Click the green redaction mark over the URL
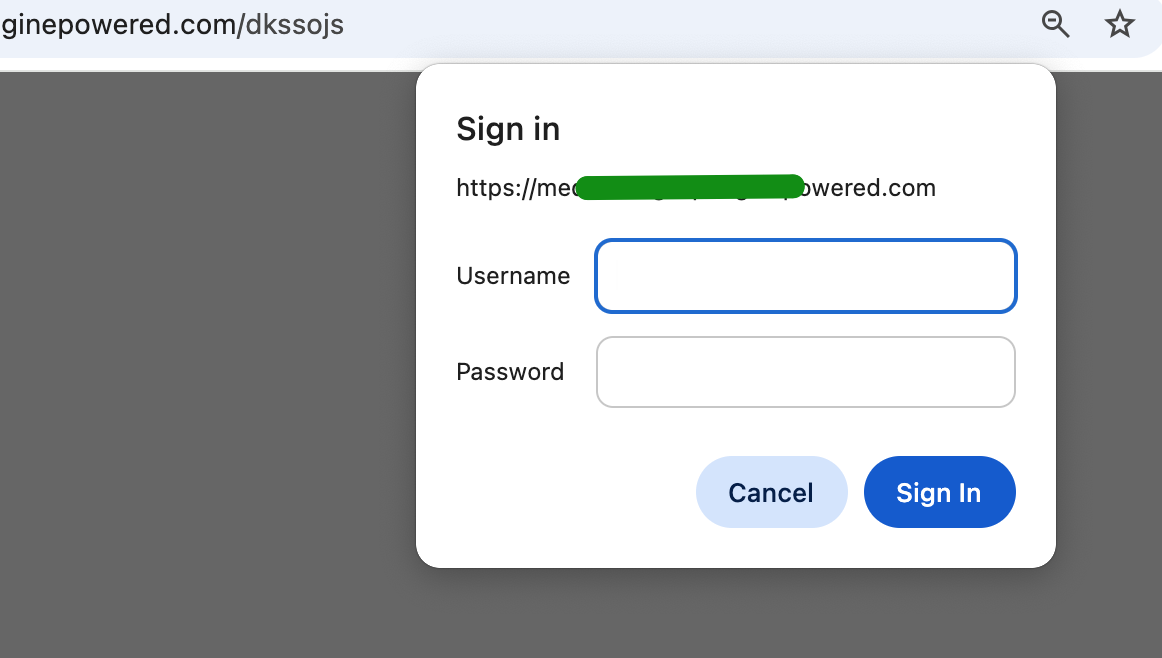The image size is (1162, 658). pos(689,187)
